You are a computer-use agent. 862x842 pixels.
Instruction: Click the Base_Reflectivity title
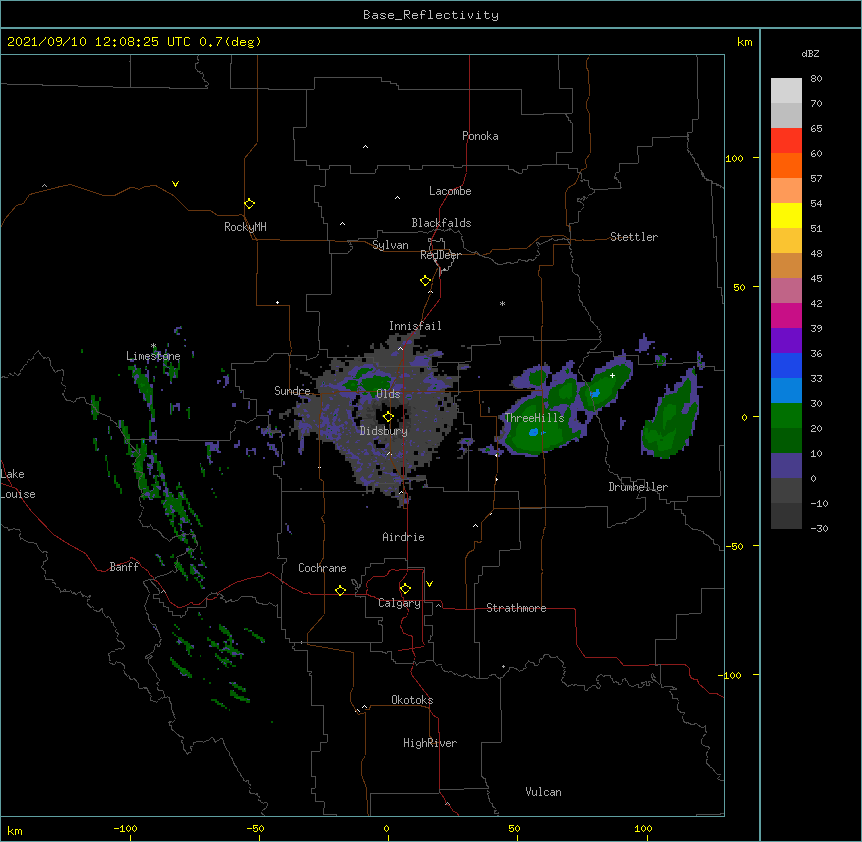(431, 15)
